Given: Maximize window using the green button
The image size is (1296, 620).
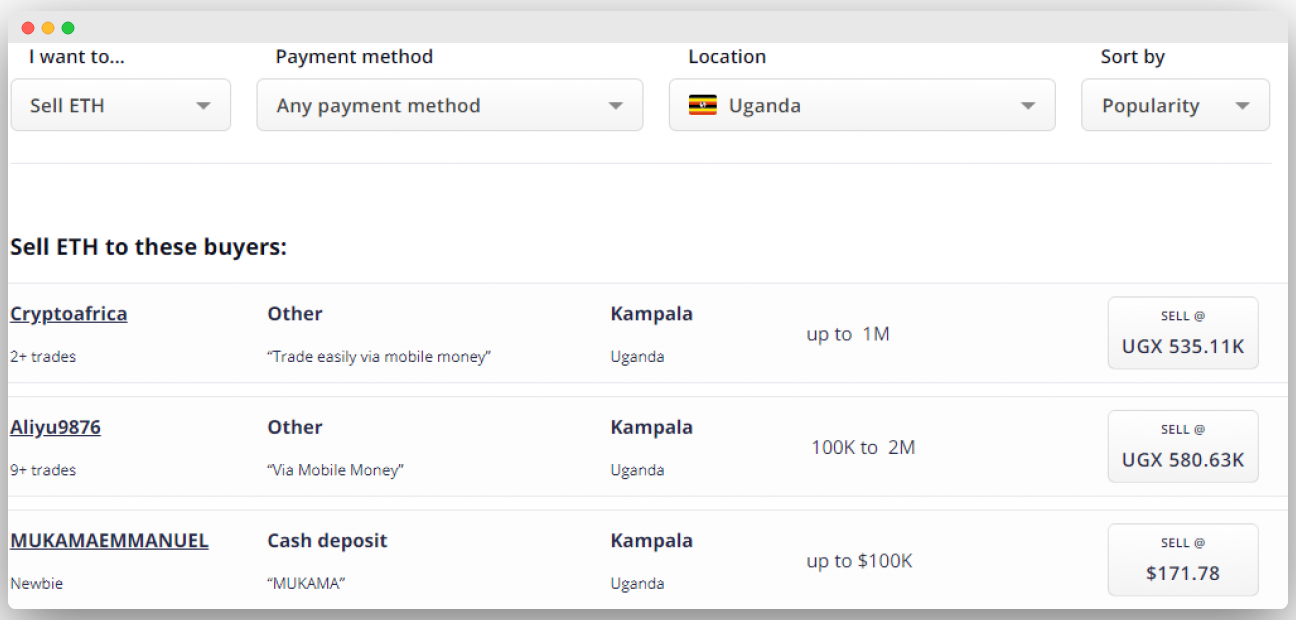Looking at the screenshot, I should (68, 28).
